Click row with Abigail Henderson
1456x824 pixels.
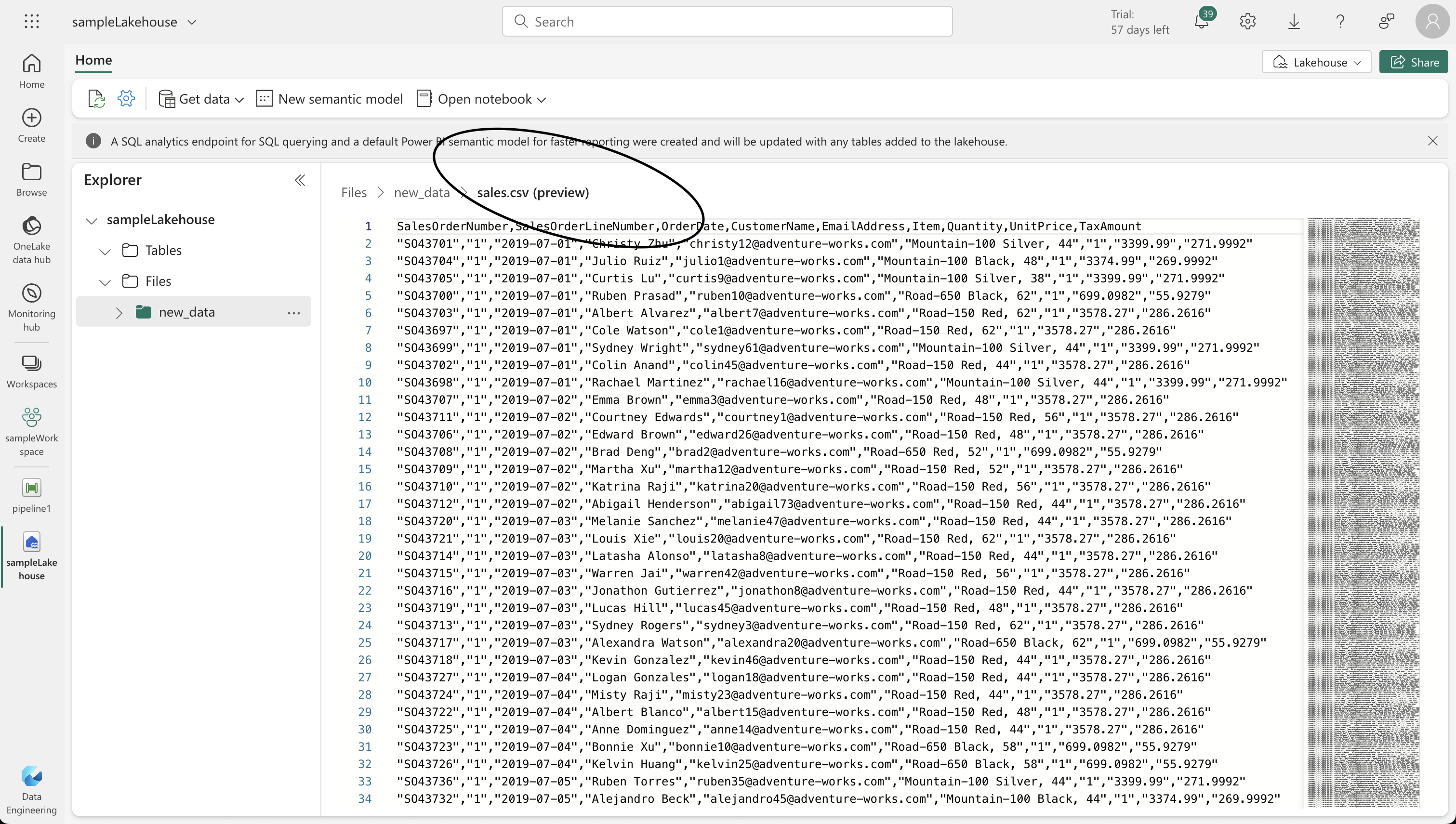[x=821, y=504]
